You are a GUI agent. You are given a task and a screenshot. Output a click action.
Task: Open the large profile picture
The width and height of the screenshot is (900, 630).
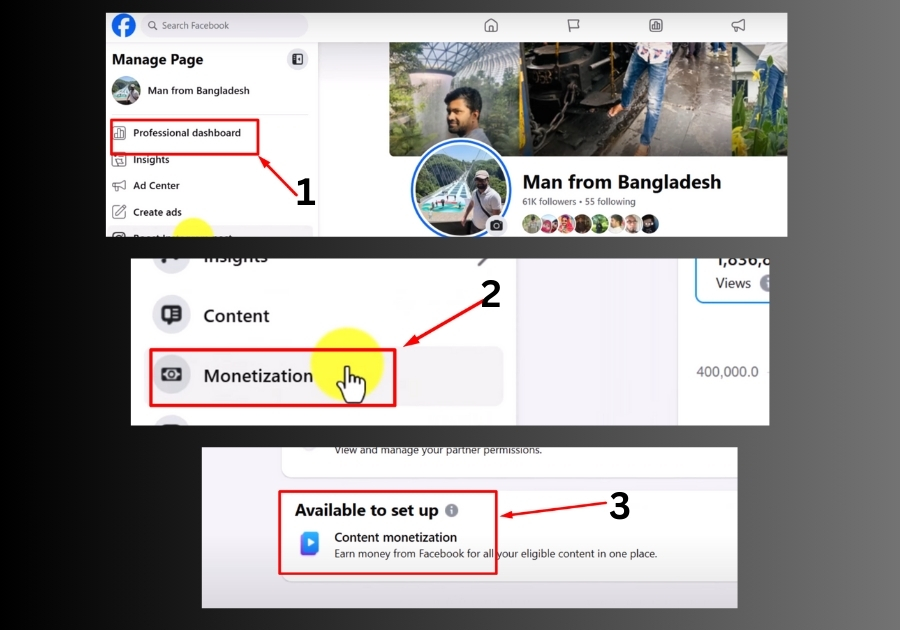[460, 189]
